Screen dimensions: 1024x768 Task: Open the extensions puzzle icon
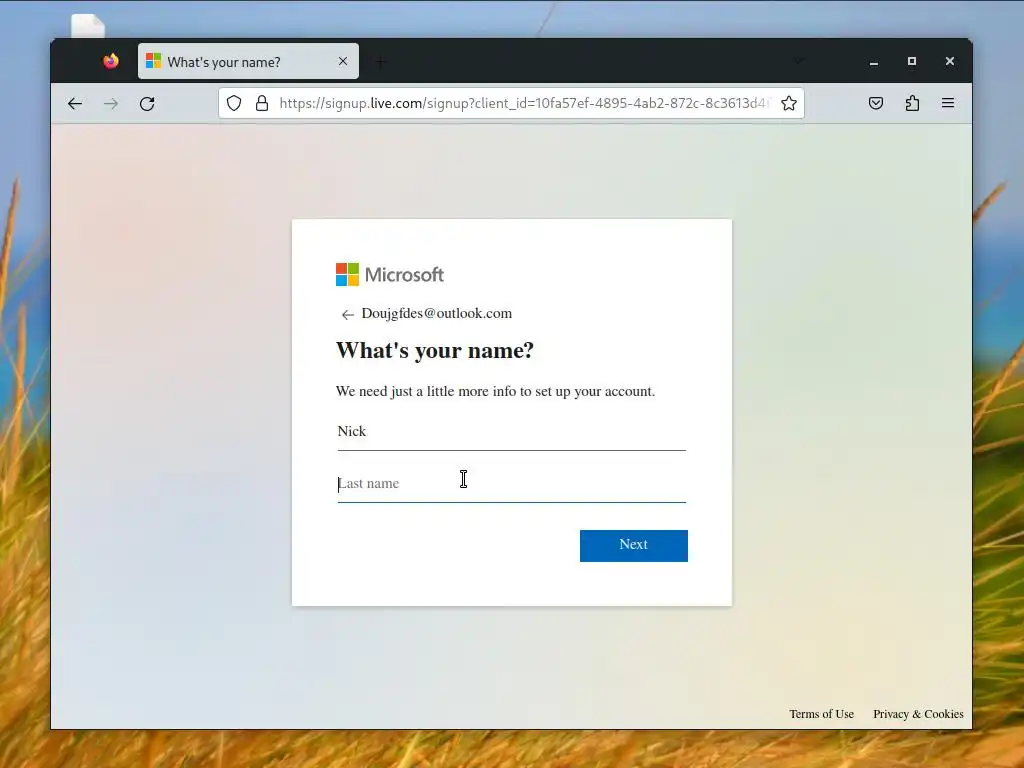[x=912, y=103]
